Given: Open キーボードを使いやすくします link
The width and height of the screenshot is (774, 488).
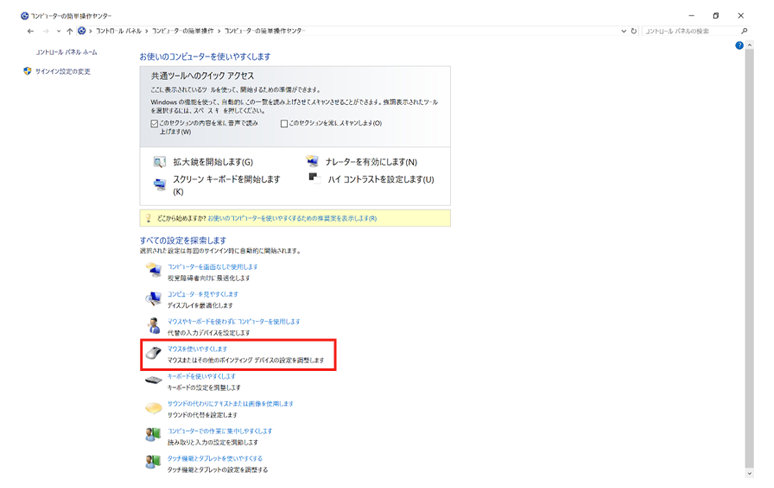Looking at the screenshot, I should (201, 376).
